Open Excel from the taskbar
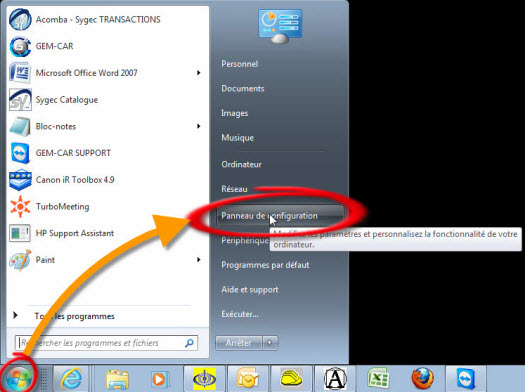Viewport: 525px width, 392px height. tap(378, 379)
